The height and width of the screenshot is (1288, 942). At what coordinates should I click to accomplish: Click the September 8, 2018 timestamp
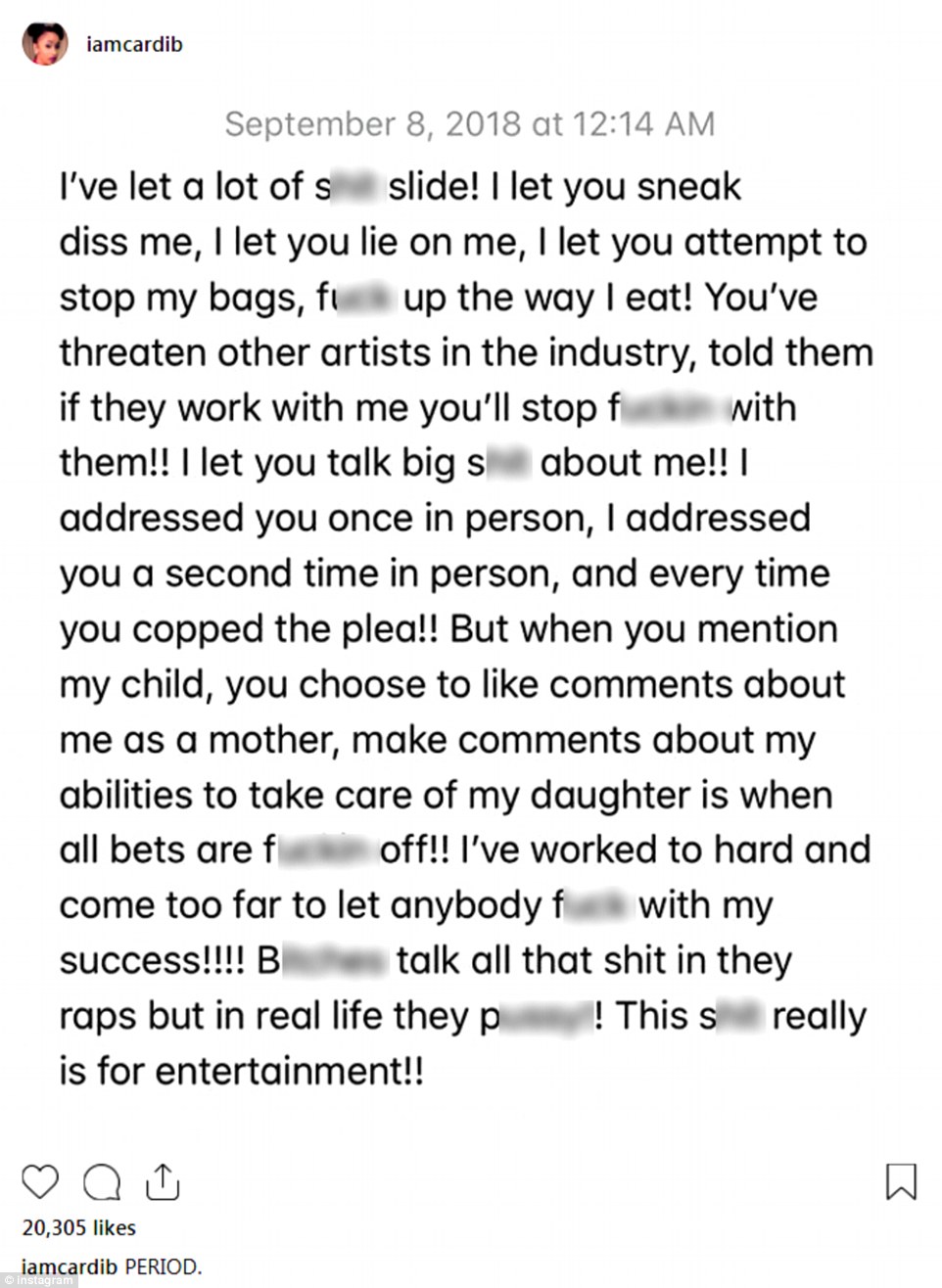(x=469, y=124)
